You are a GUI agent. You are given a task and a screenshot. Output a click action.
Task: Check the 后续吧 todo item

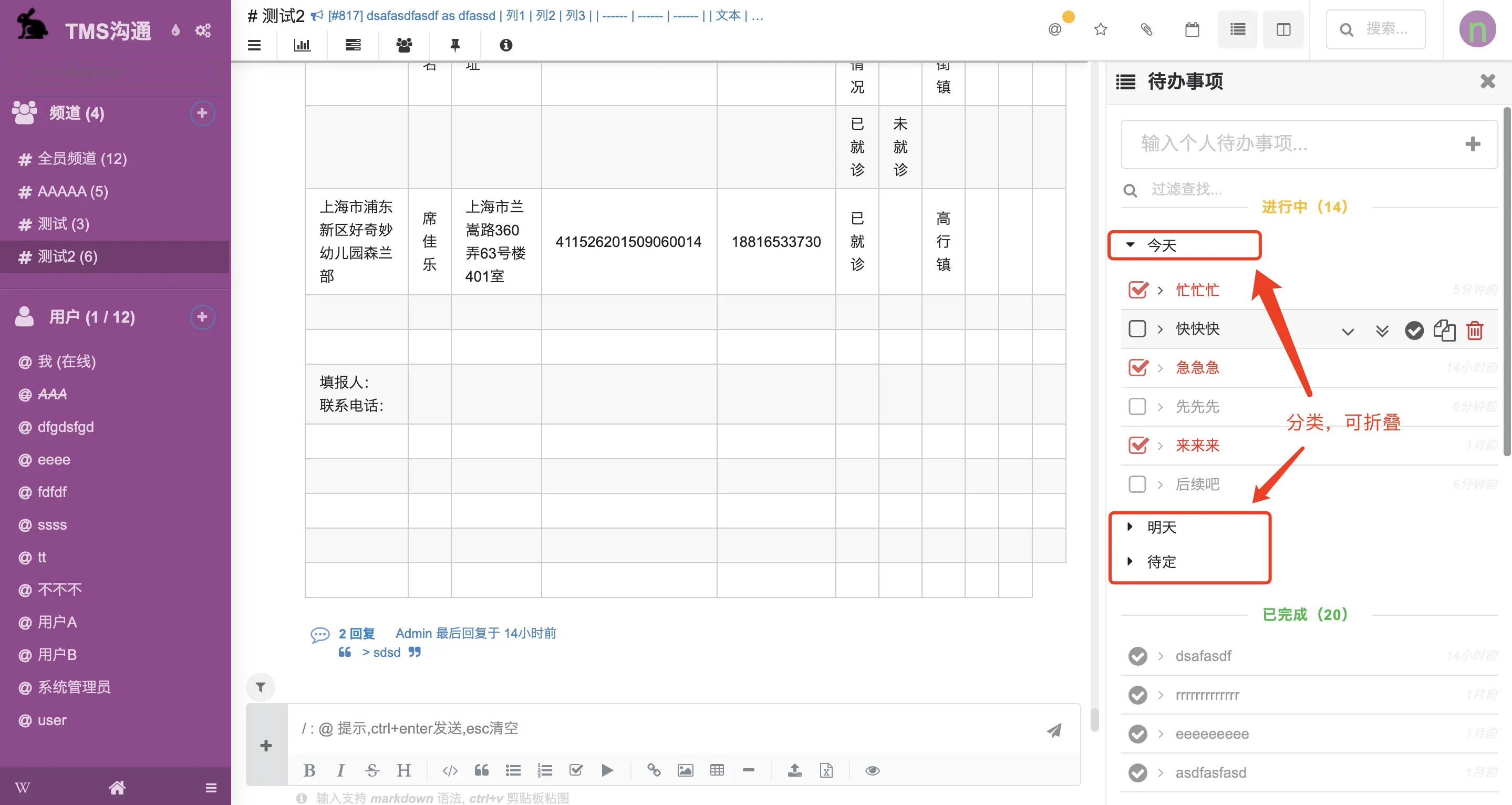click(x=1137, y=484)
